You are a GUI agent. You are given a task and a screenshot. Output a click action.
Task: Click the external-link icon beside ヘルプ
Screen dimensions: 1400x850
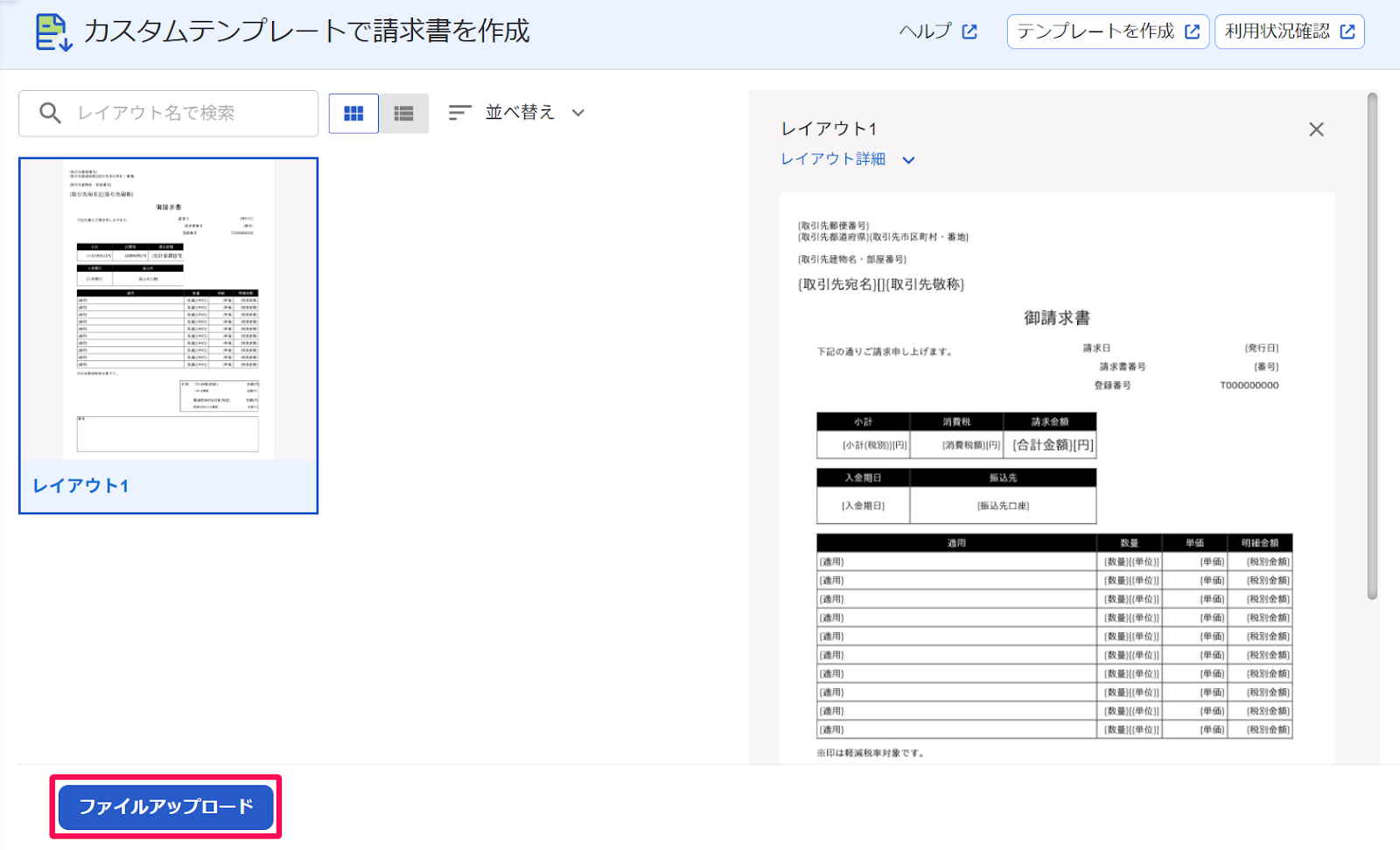click(x=969, y=31)
